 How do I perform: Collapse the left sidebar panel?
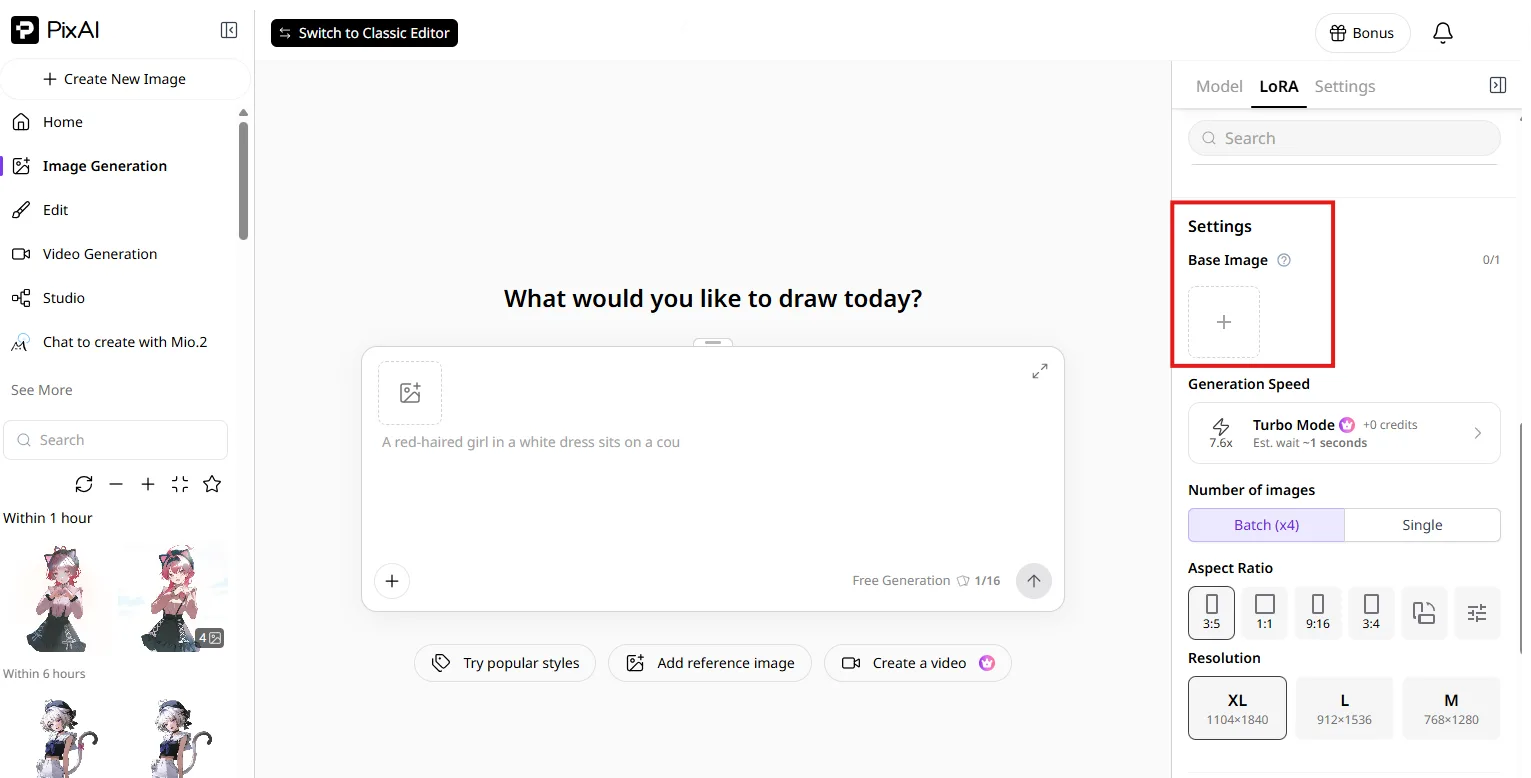[229, 30]
